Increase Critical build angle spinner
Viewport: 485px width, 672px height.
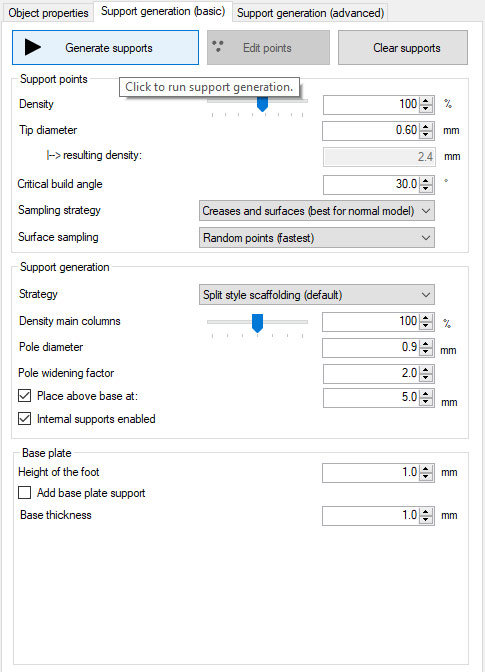pos(426,181)
